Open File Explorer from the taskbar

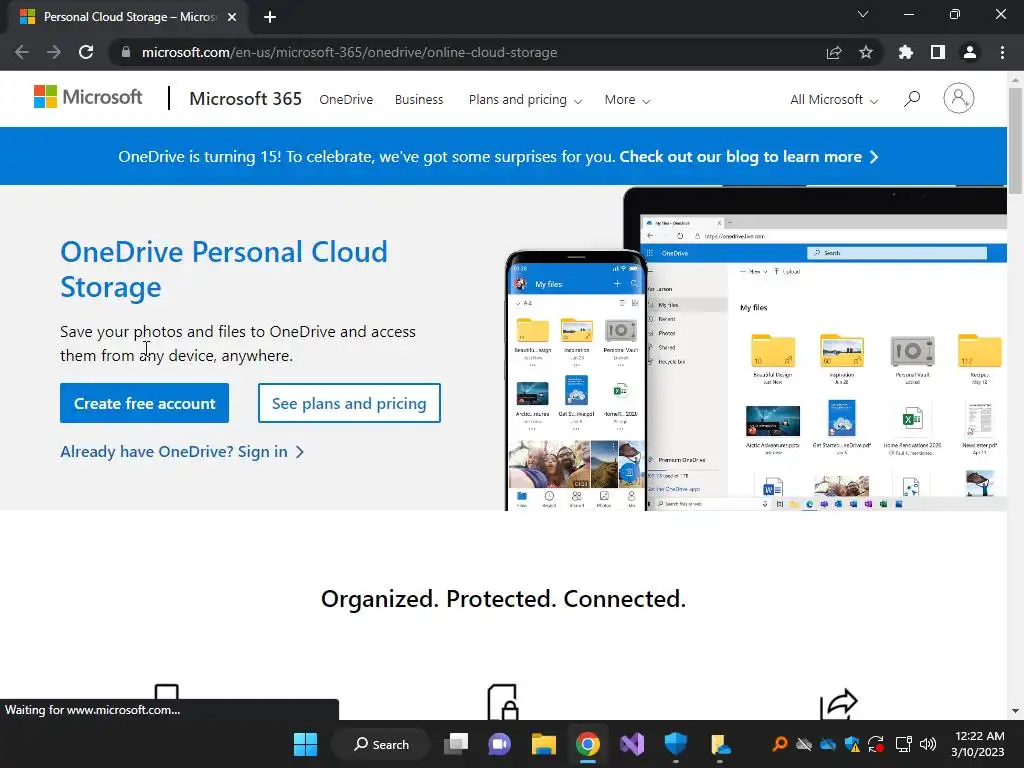click(x=543, y=744)
